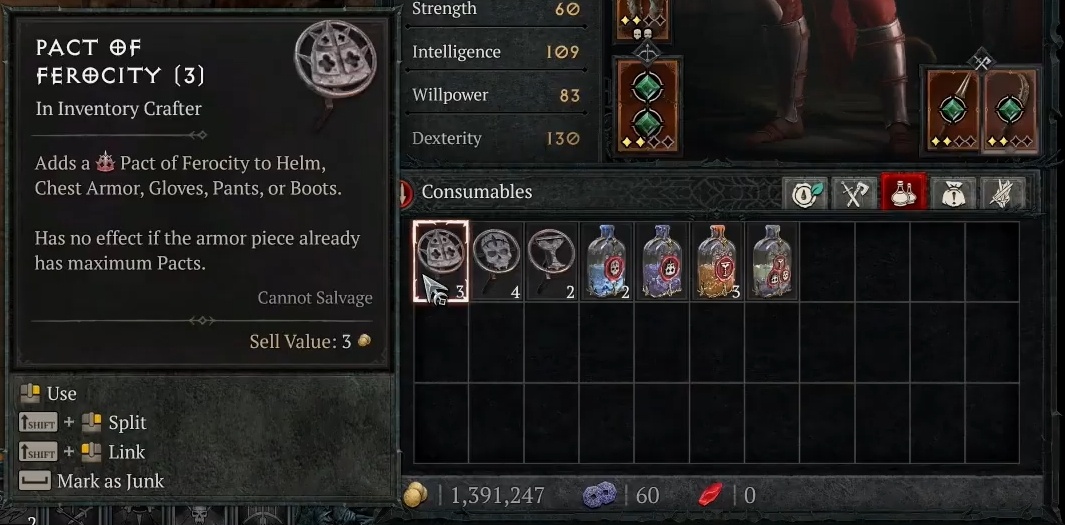Select the skull pact stack of 4

tap(497, 261)
